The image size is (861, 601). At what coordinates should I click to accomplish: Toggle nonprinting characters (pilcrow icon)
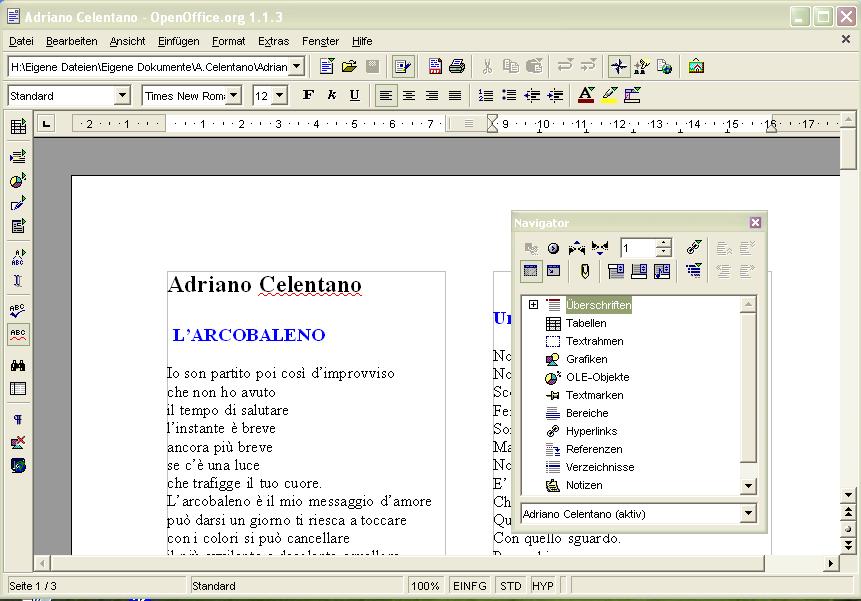18,419
